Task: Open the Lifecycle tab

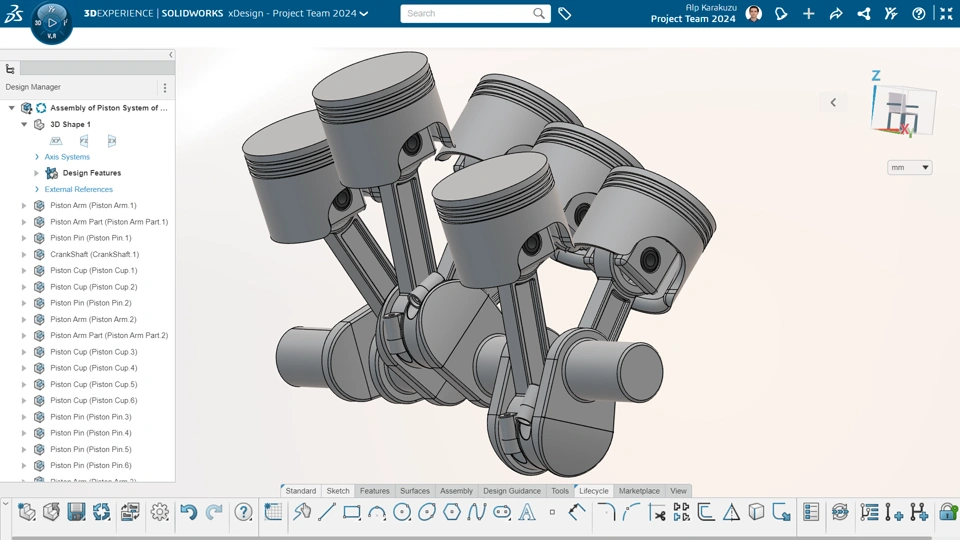Action: coord(594,490)
